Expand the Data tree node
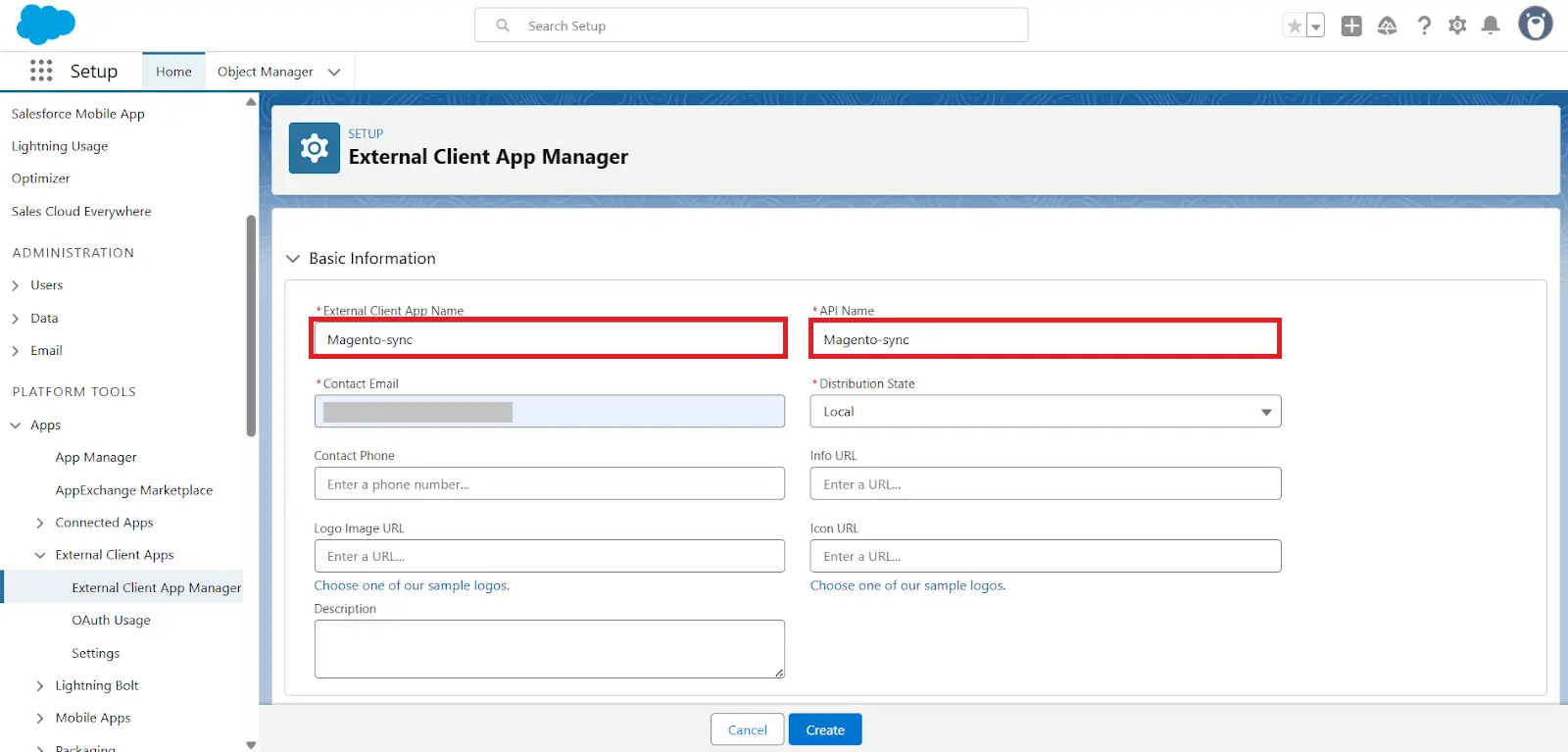The height and width of the screenshot is (752, 1568). coord(16,319)
